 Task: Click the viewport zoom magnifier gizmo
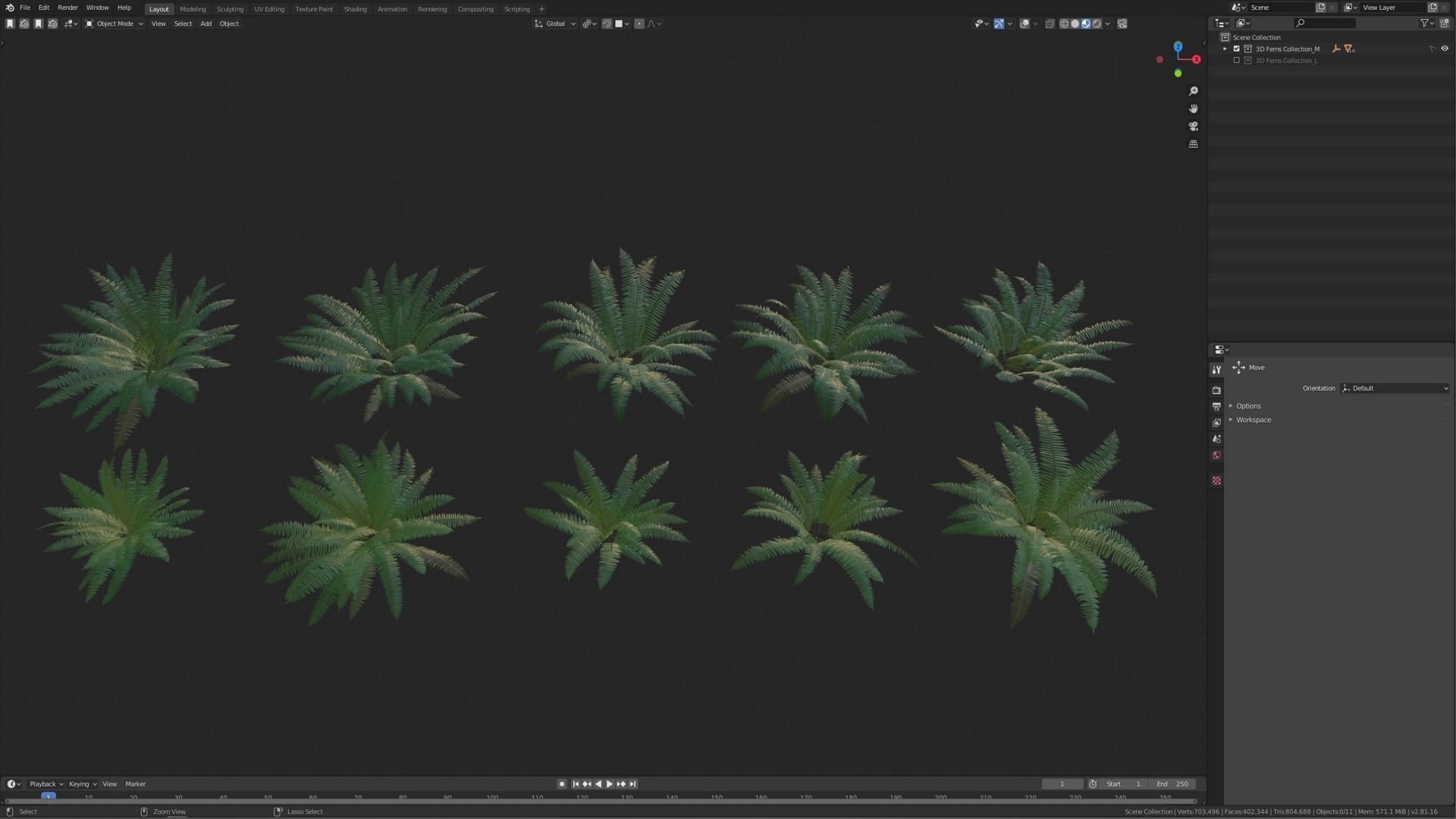[x=1194, y=91]
